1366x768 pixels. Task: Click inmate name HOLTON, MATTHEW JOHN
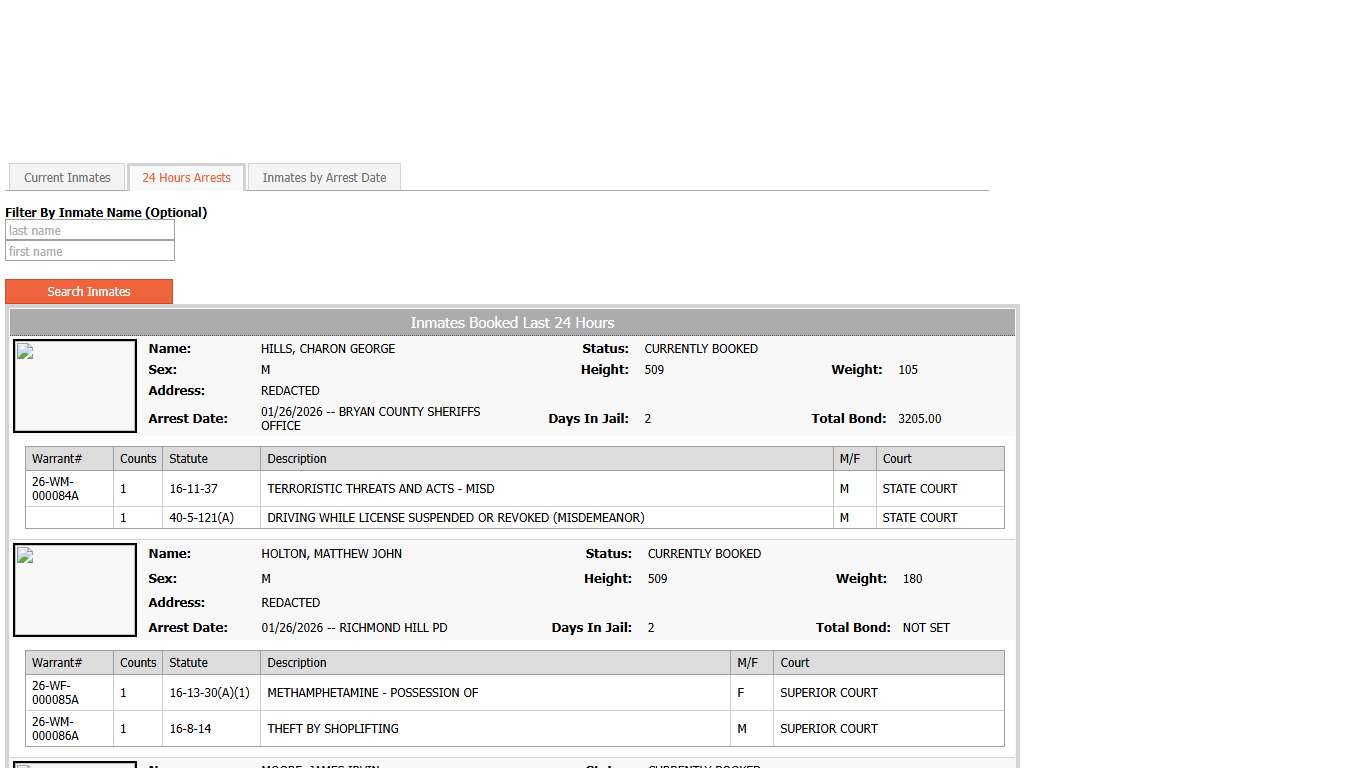[331, 554]
